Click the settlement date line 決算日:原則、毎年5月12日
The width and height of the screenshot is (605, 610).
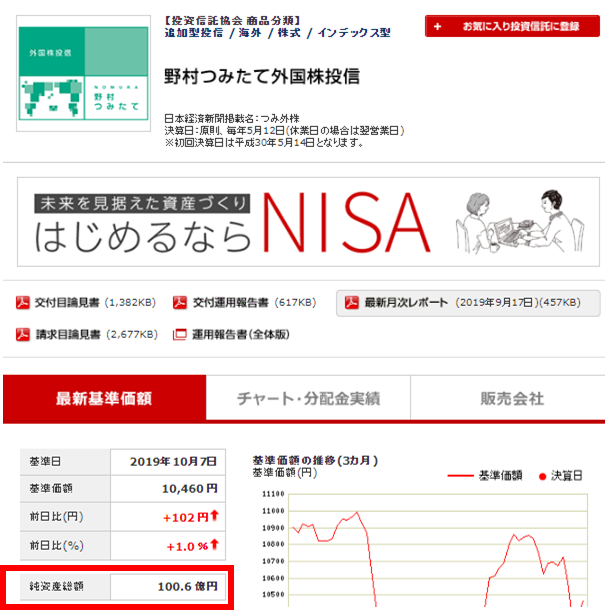(284, 130)
